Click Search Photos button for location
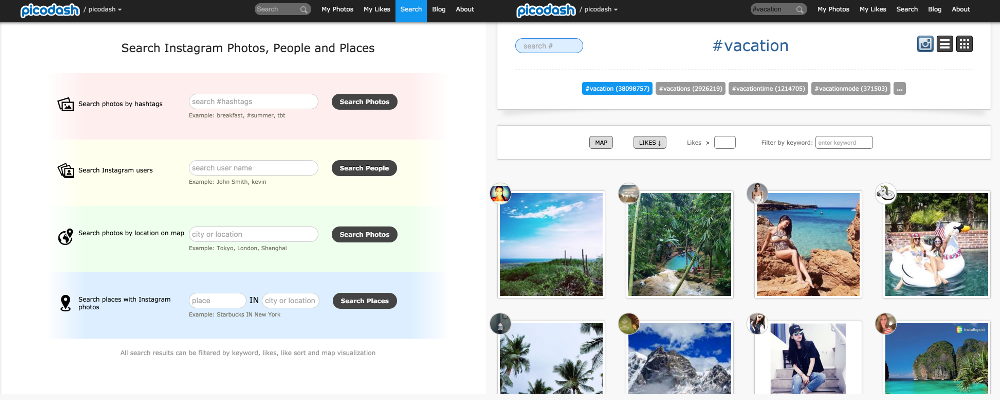 point(364,234)
